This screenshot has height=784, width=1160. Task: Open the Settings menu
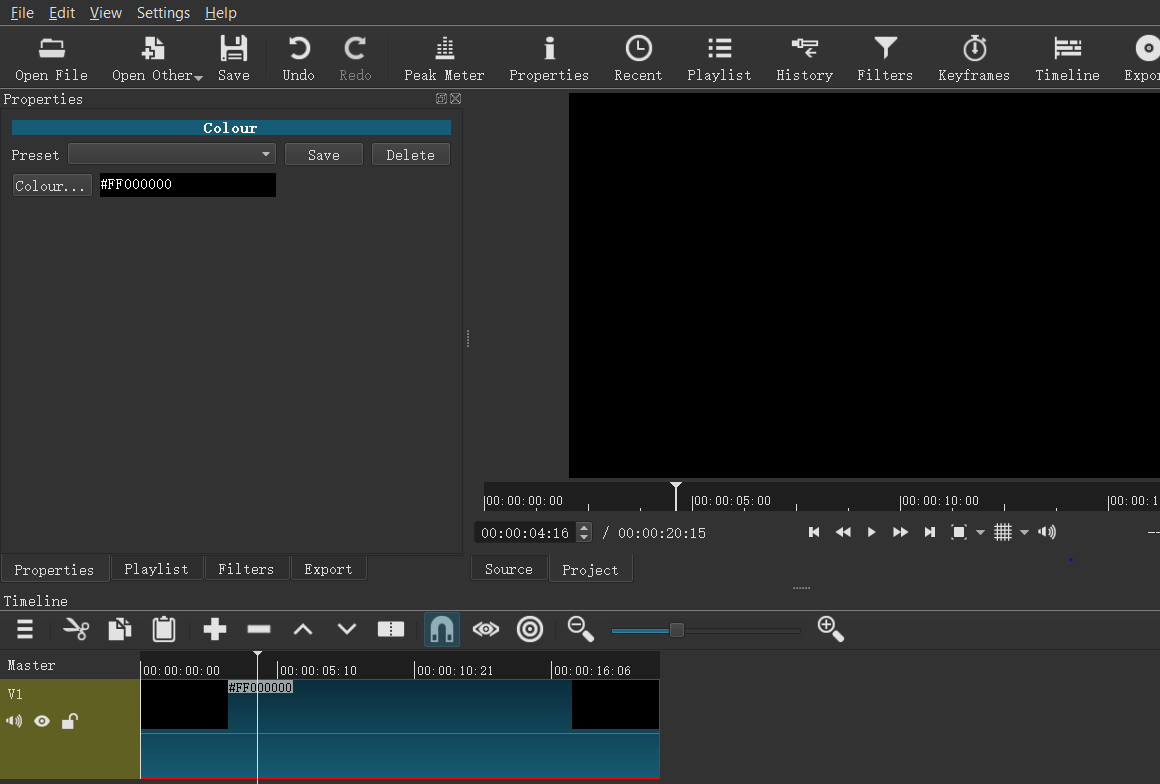tap(163, 13)
